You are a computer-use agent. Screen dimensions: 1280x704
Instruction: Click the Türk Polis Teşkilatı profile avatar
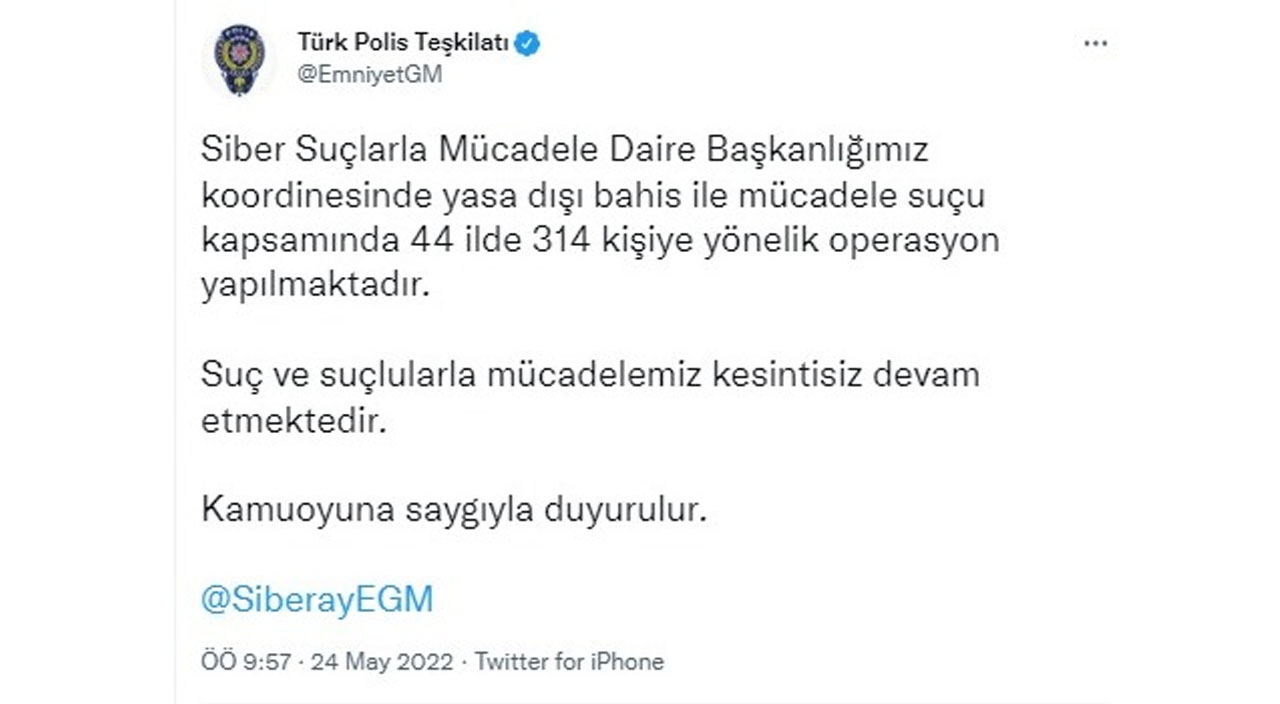240,60
